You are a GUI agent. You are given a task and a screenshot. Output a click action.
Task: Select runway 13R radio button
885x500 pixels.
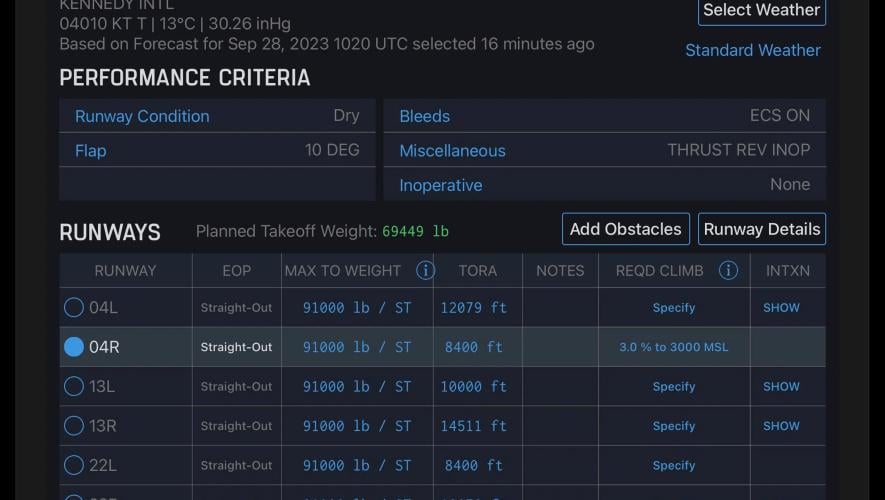coord(74,426)
